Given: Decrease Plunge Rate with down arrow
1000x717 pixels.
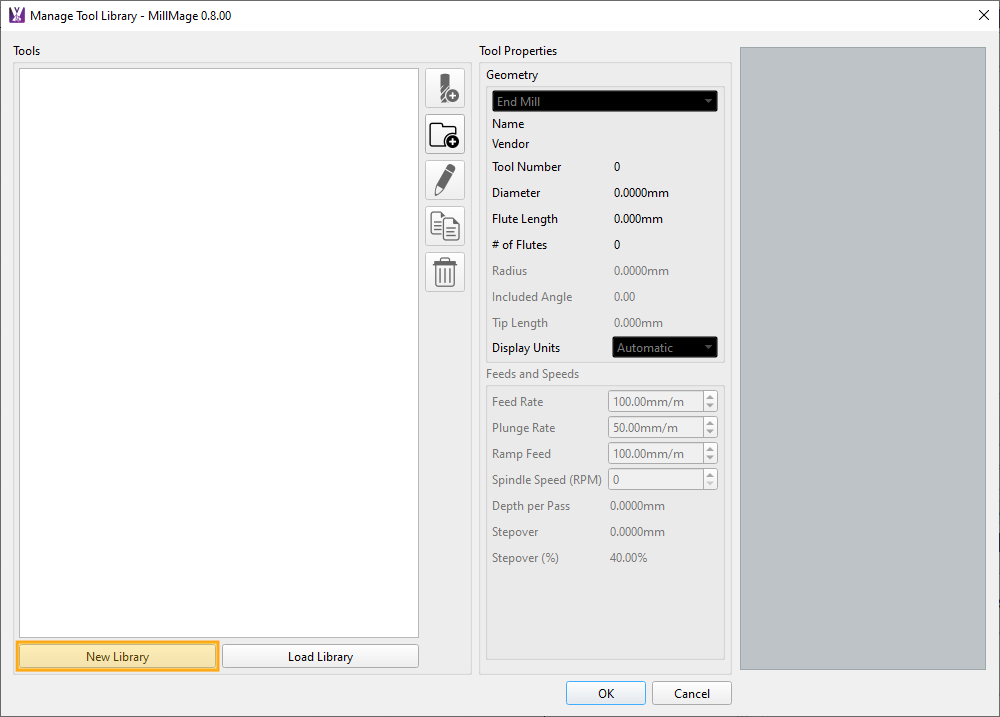Looking at the screenshot, I should coord(710,433).
